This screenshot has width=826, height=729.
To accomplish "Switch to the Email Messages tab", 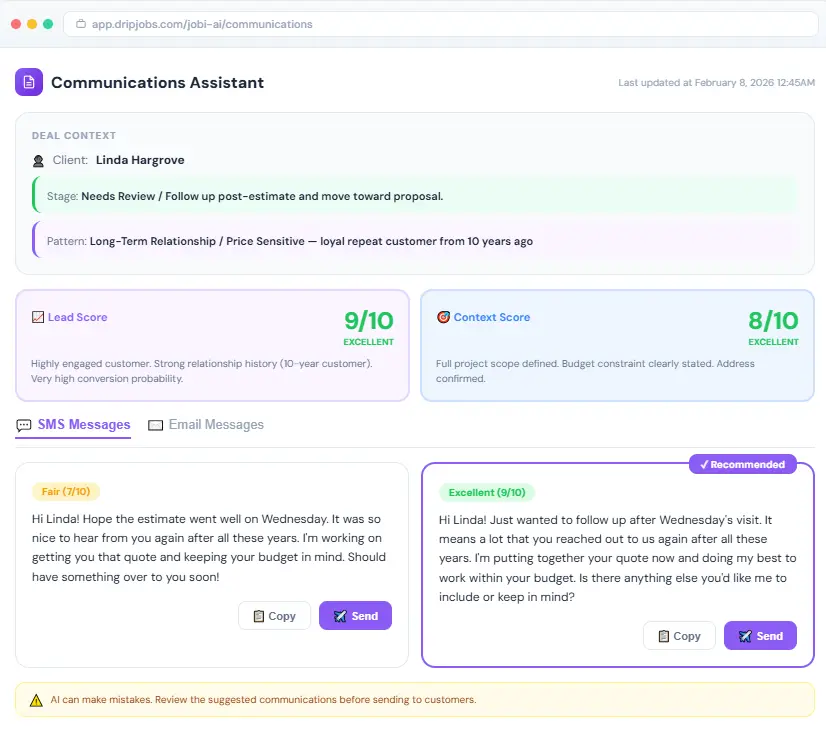I will pos(215,425).
